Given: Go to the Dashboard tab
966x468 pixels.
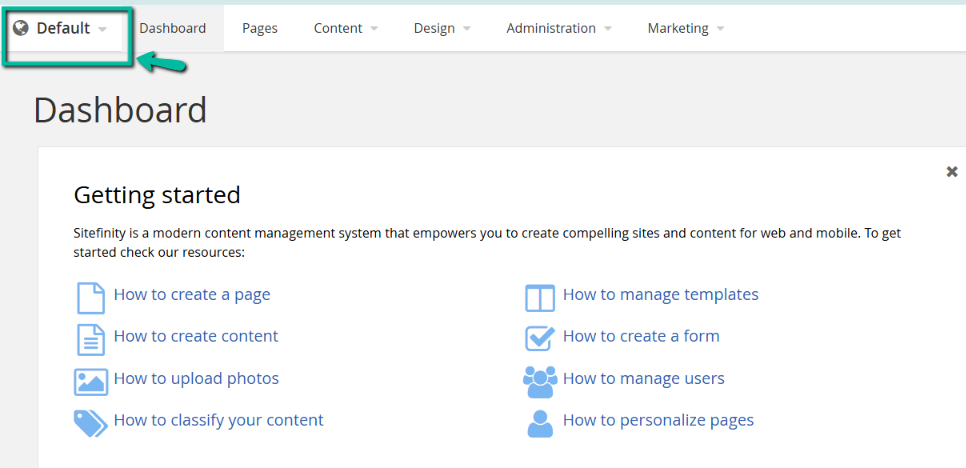Looking at the screenshot, I should [172, 28].
